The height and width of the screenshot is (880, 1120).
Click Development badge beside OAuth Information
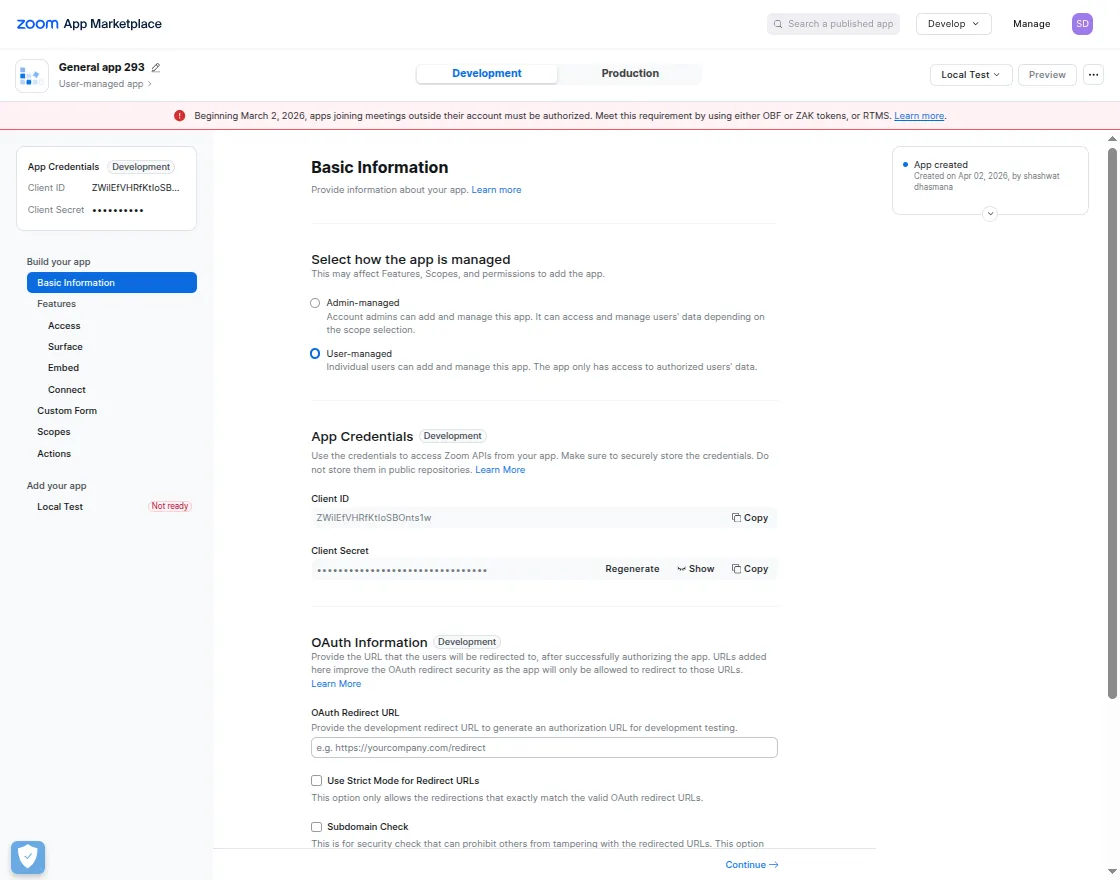tap(467, 642)
